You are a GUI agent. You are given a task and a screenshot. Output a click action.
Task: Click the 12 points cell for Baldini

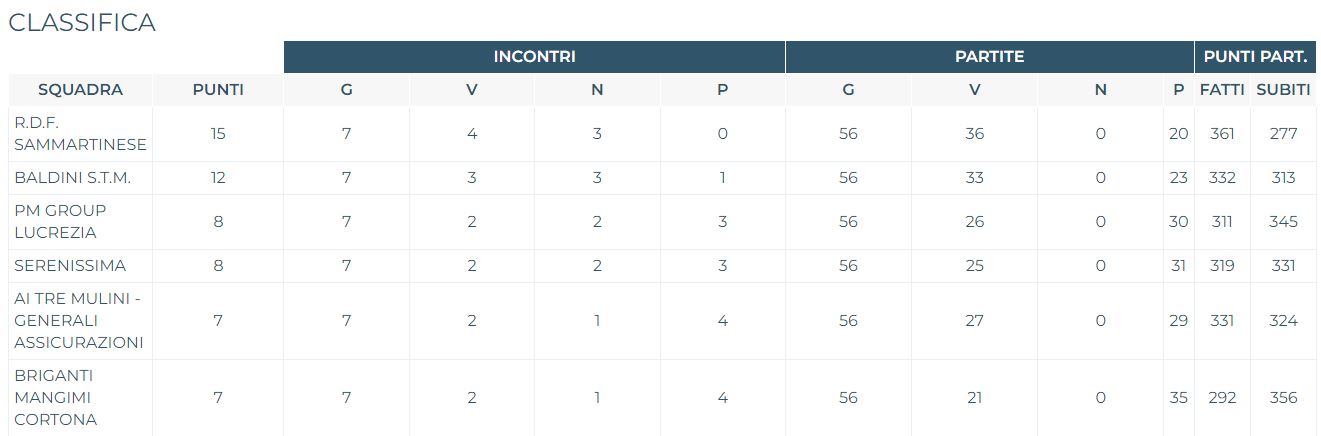[218, 178]
